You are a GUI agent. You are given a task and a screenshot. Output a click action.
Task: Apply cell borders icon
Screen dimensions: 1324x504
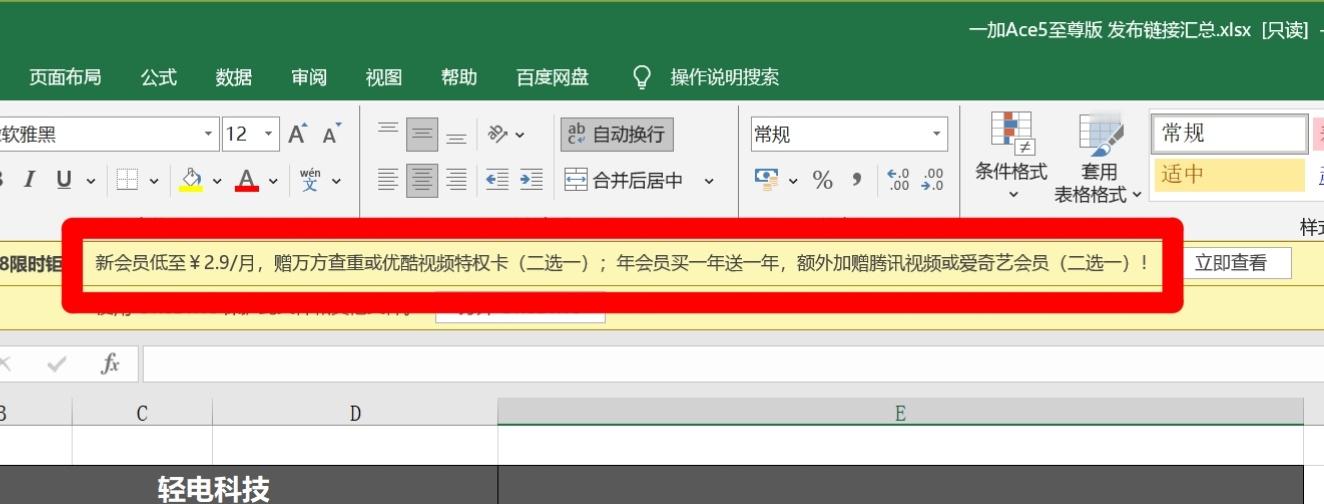click(127, 180)
